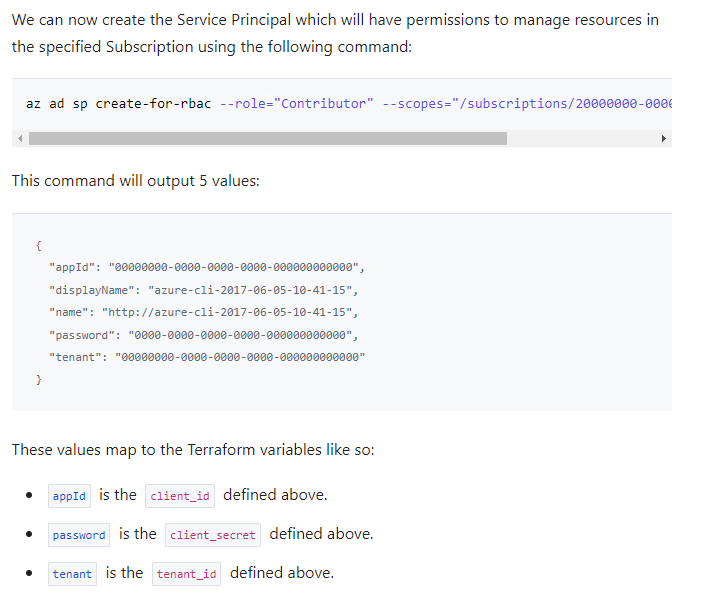
Task: Click the "appId" line in the JSON output
Action: tap(207, 267)
